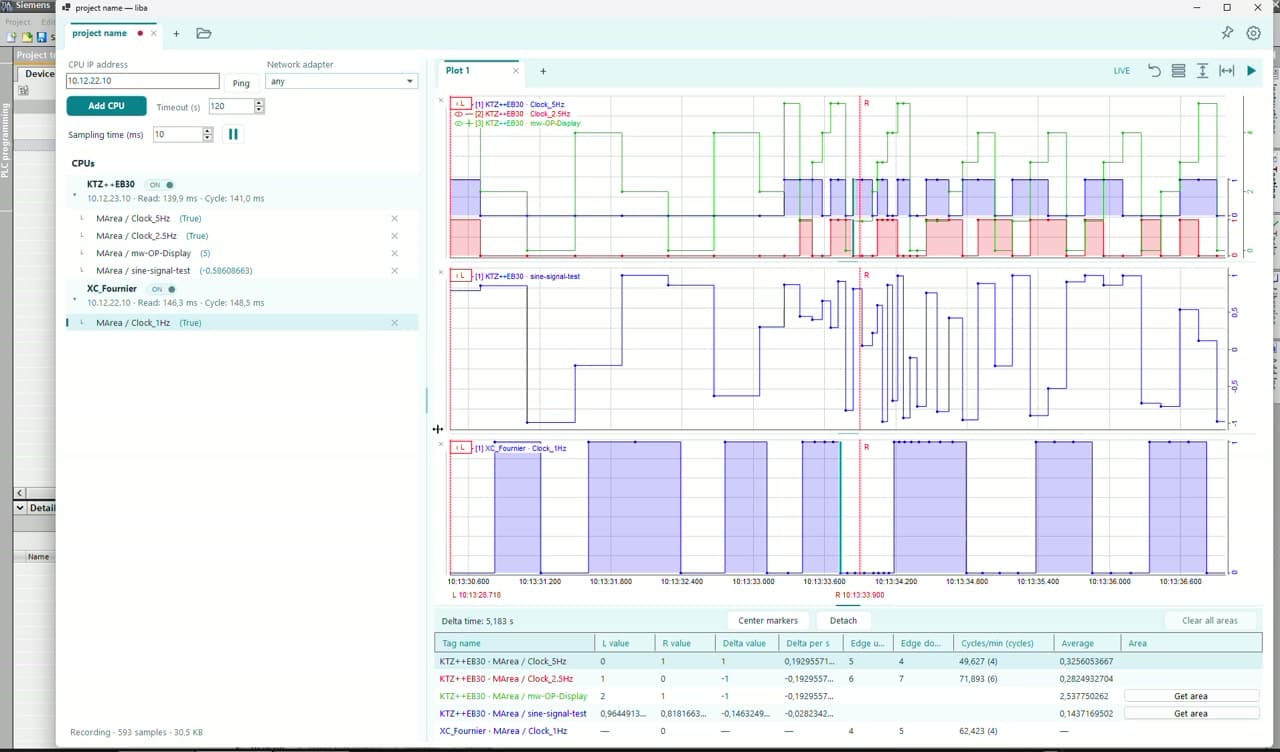Viewport: 1280px width, 752px height.
Task: Get area for mw-OP-Display row
Action: pos(1191,696)
